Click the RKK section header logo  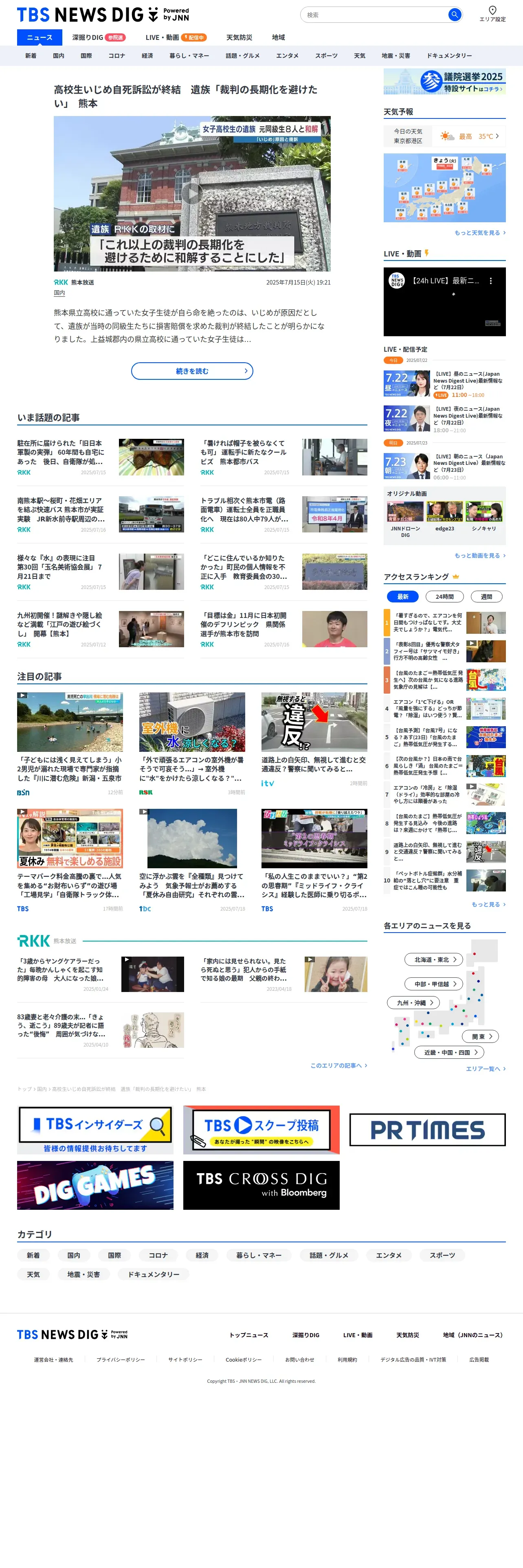click(x=33, y=941)
